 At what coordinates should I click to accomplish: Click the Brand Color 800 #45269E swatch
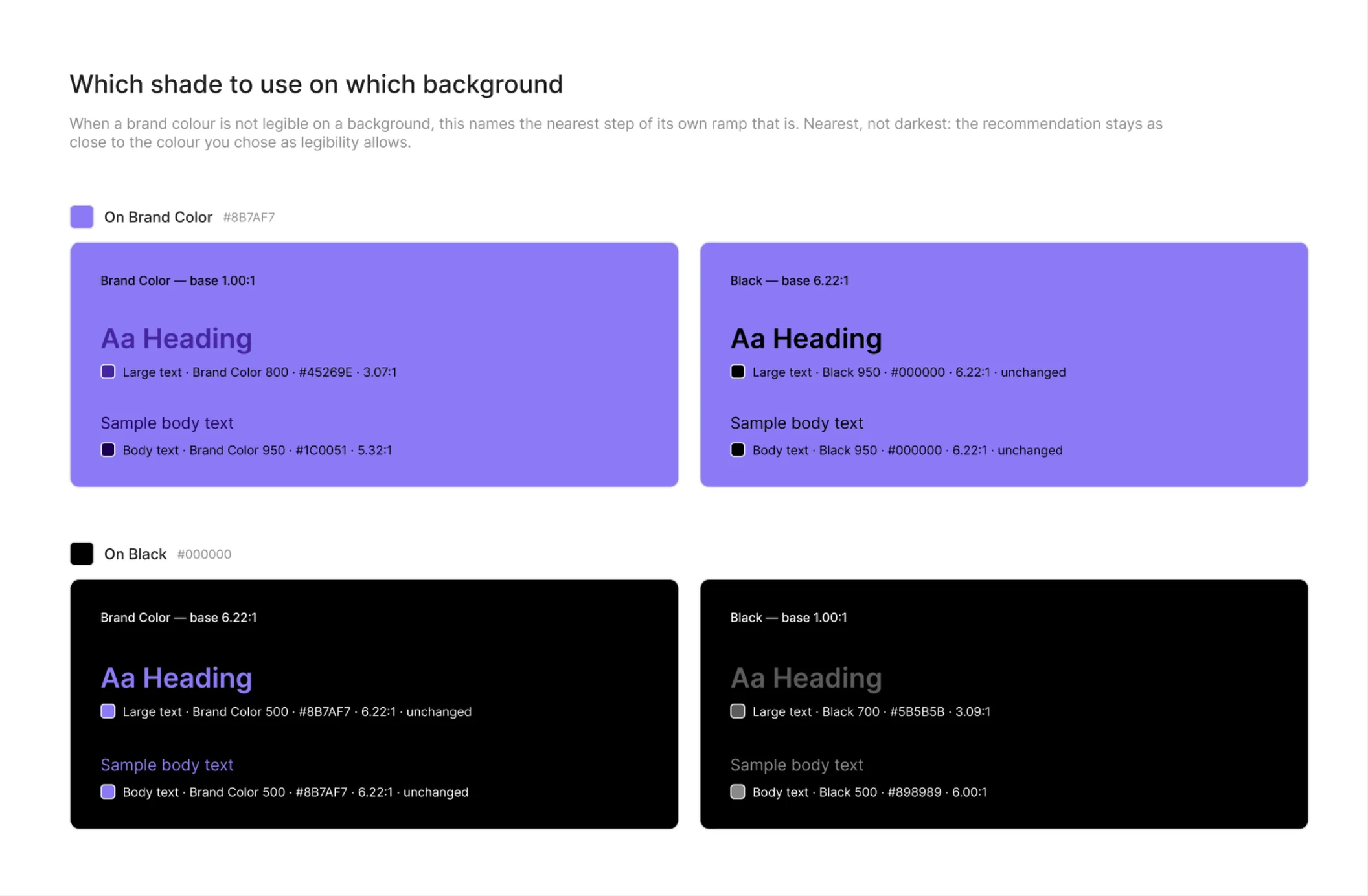click(108, 372)
